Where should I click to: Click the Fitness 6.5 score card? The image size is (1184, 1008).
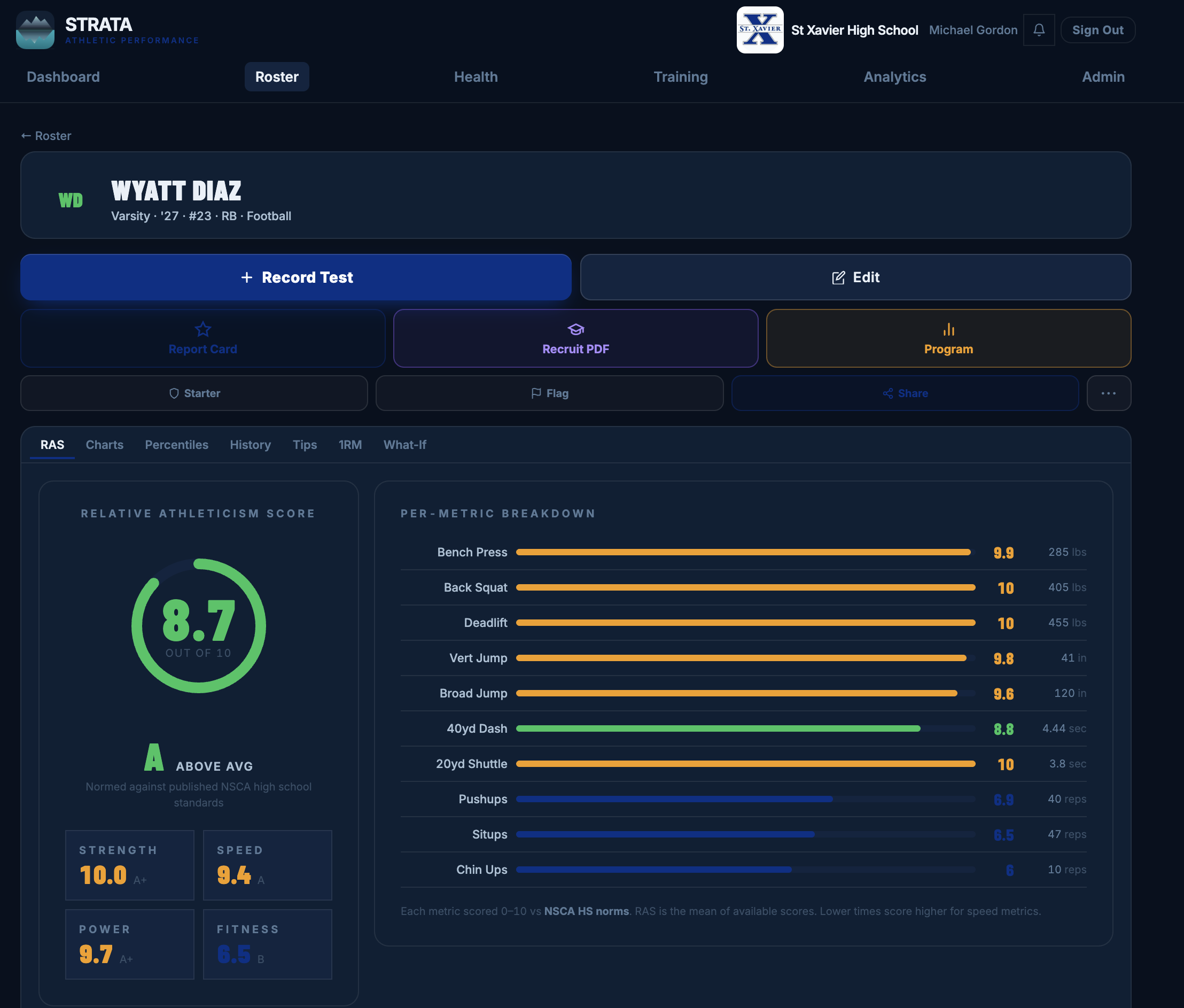267,944
